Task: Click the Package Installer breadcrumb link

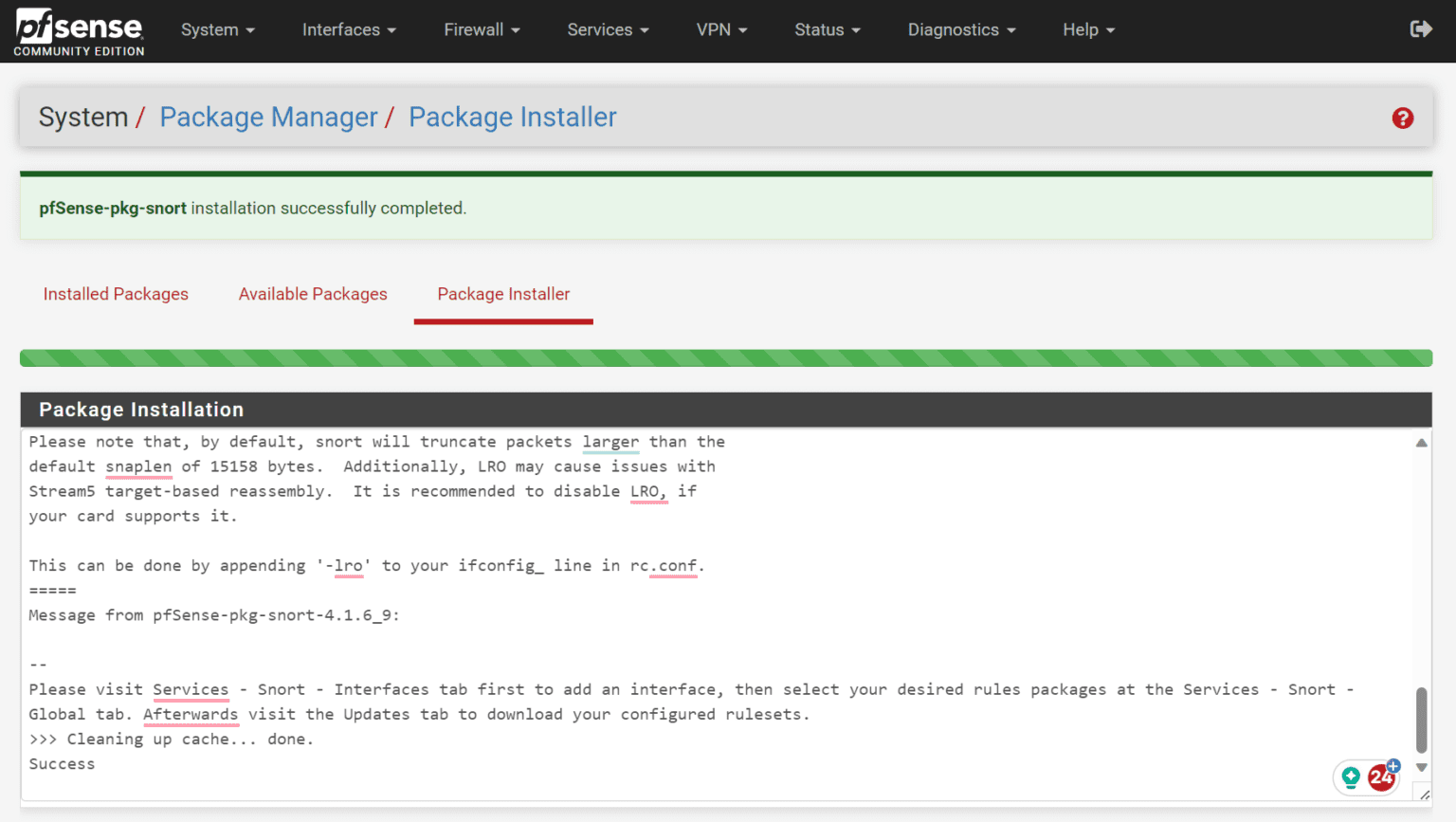Action: pos(512,117)
